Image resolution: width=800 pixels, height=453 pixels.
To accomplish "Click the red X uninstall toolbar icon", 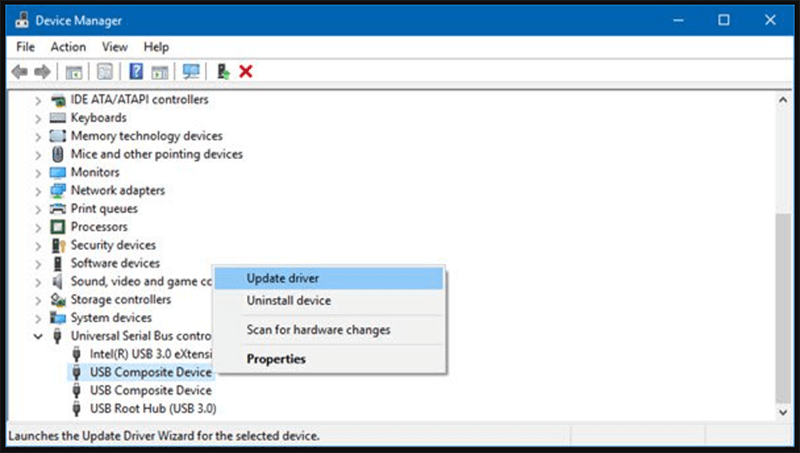I will pyautogui.click(x=246, y=71).
